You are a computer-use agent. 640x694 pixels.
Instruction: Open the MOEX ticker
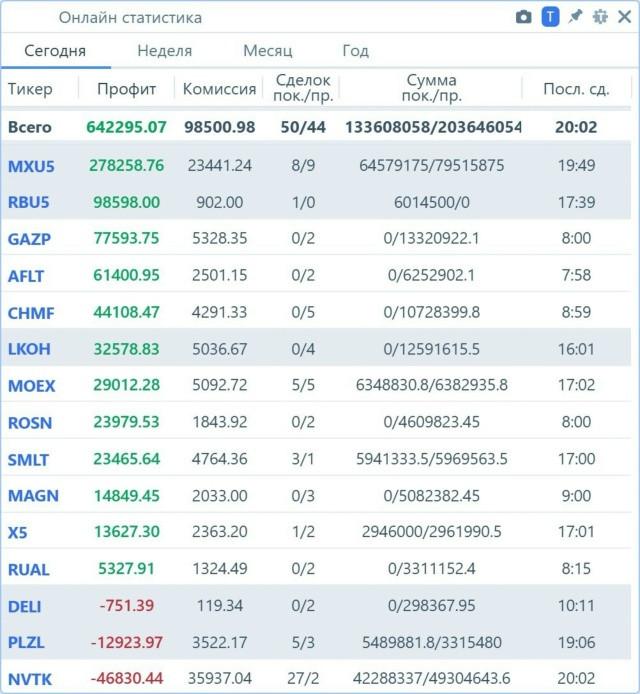pos(31,386)
